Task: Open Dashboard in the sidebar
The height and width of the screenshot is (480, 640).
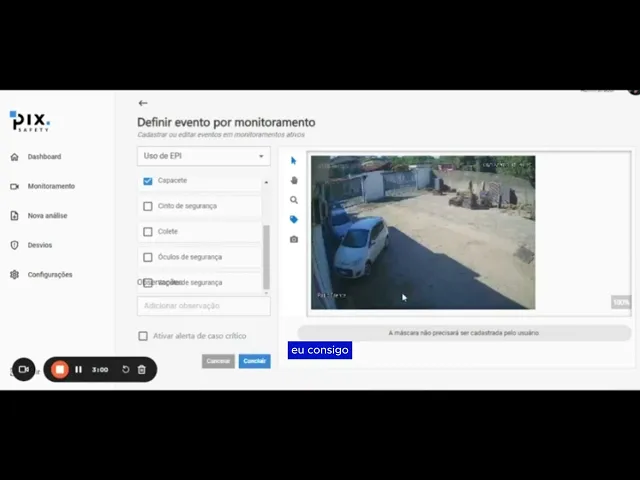Action: [x=44, y=157]
